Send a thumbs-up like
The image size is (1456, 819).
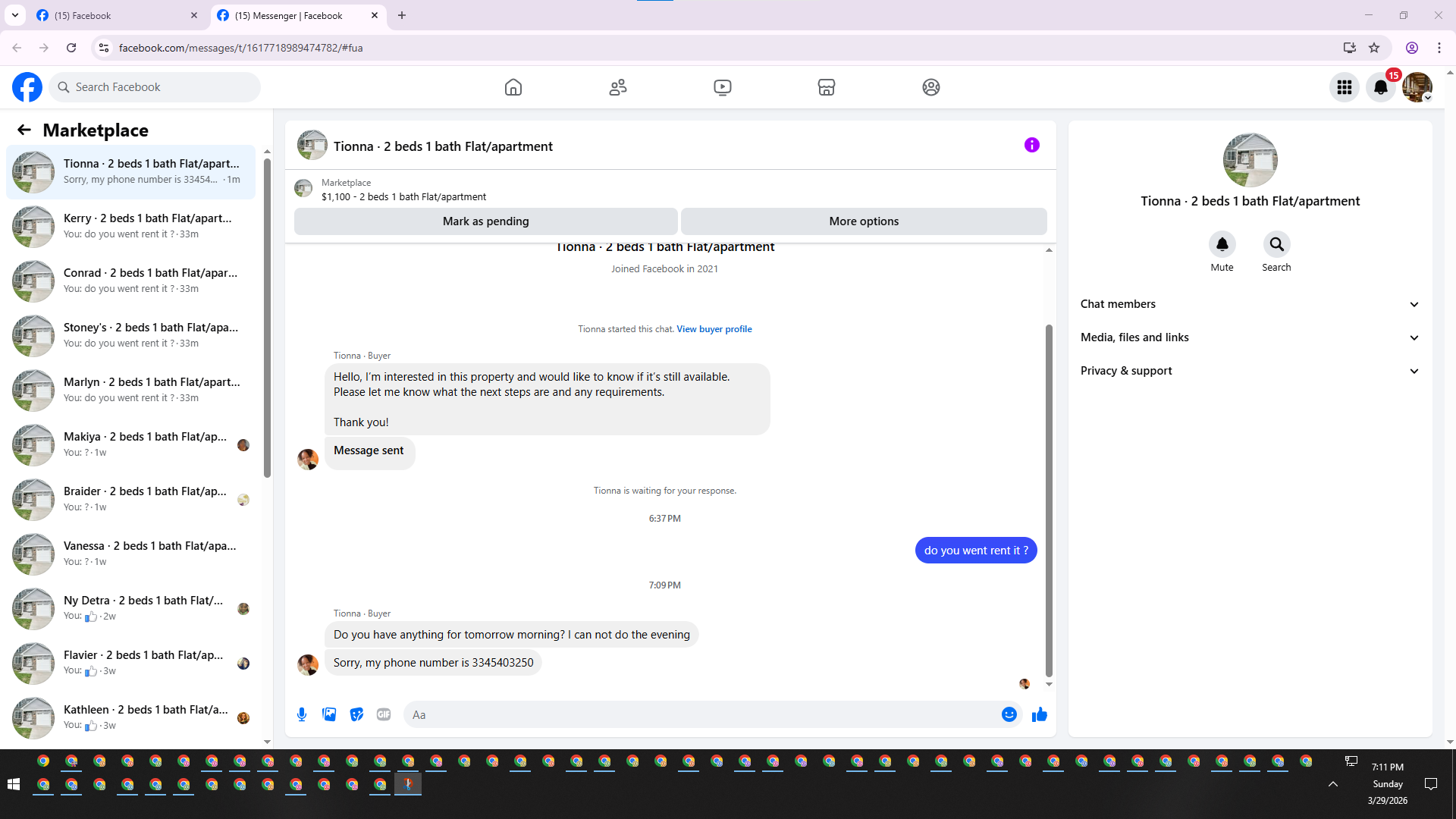[x=1039, y=714]
